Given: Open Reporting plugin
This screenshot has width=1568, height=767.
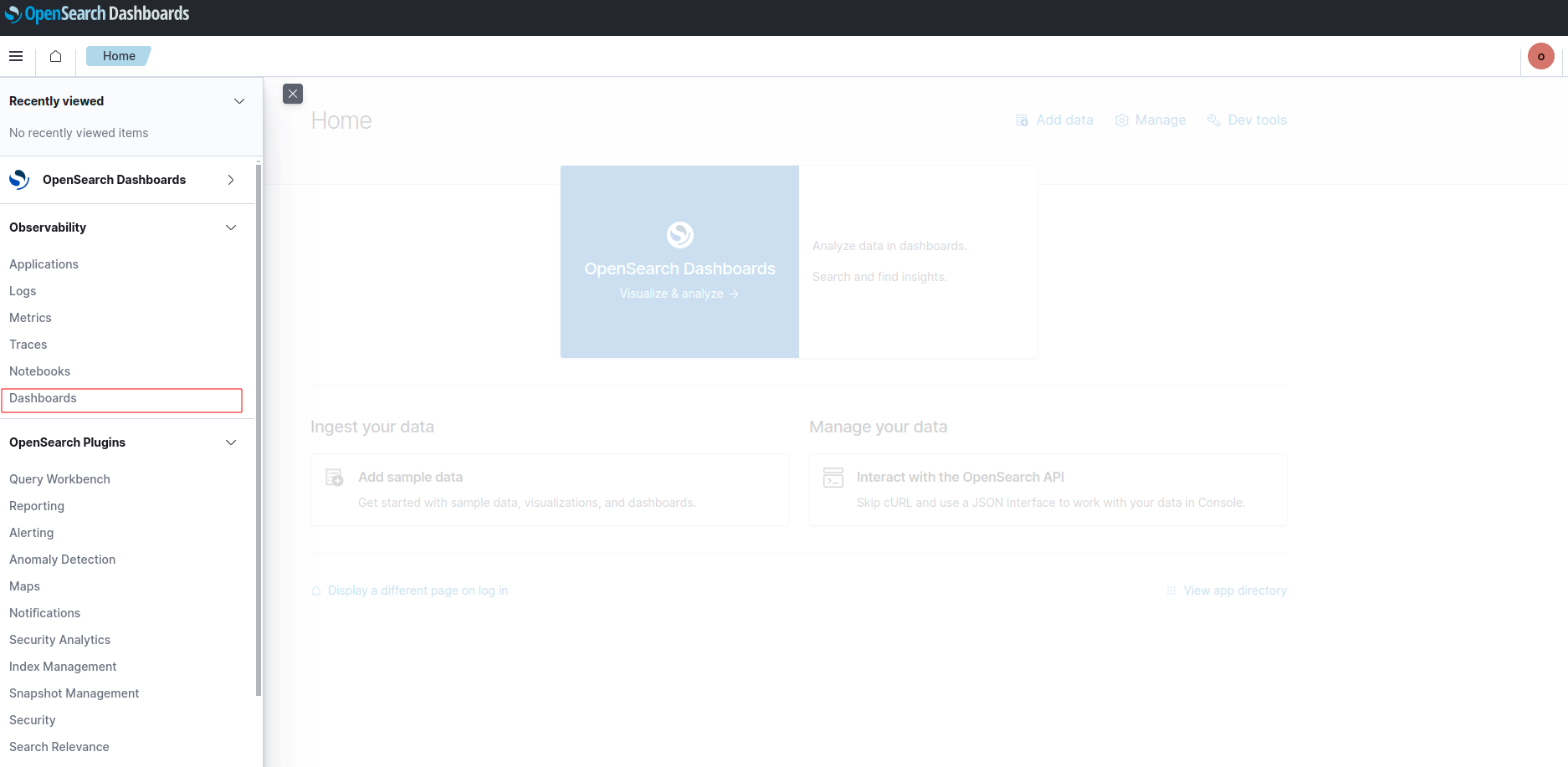Looking at the screenshot, I should pyautogui.click(x=37, y=506).
